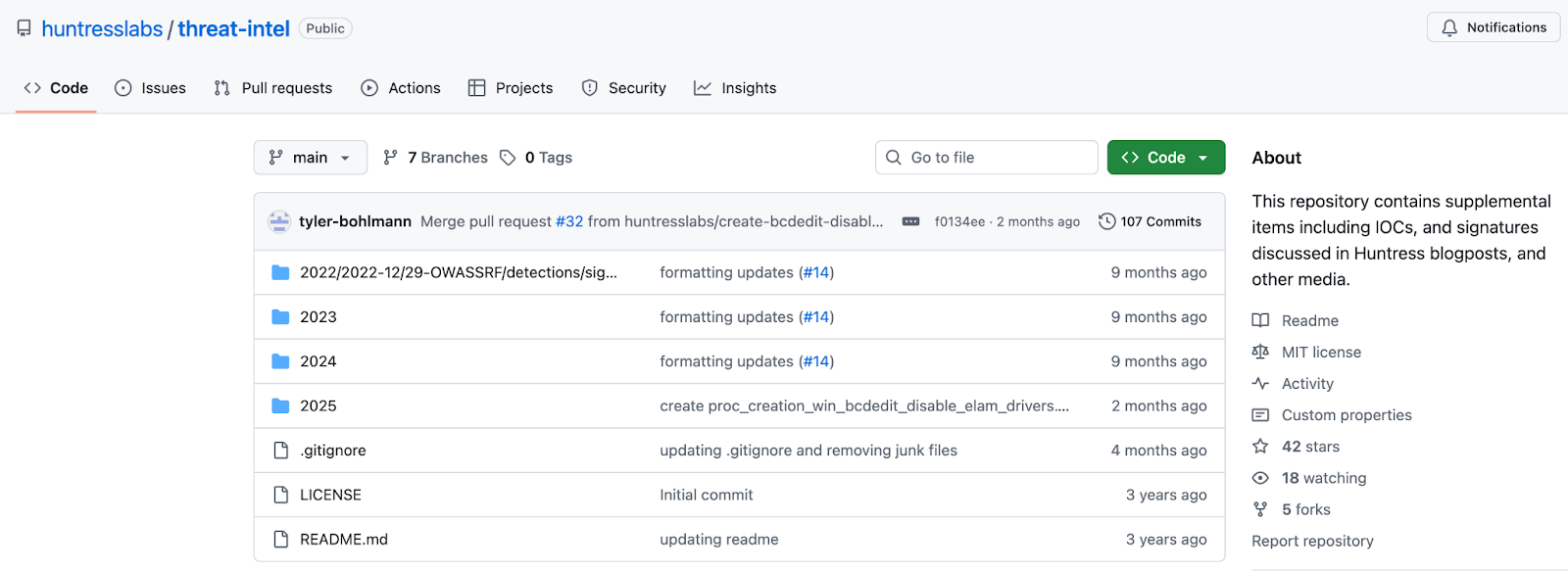
Task: Open pull request #32 link
Action: [569, 221]
